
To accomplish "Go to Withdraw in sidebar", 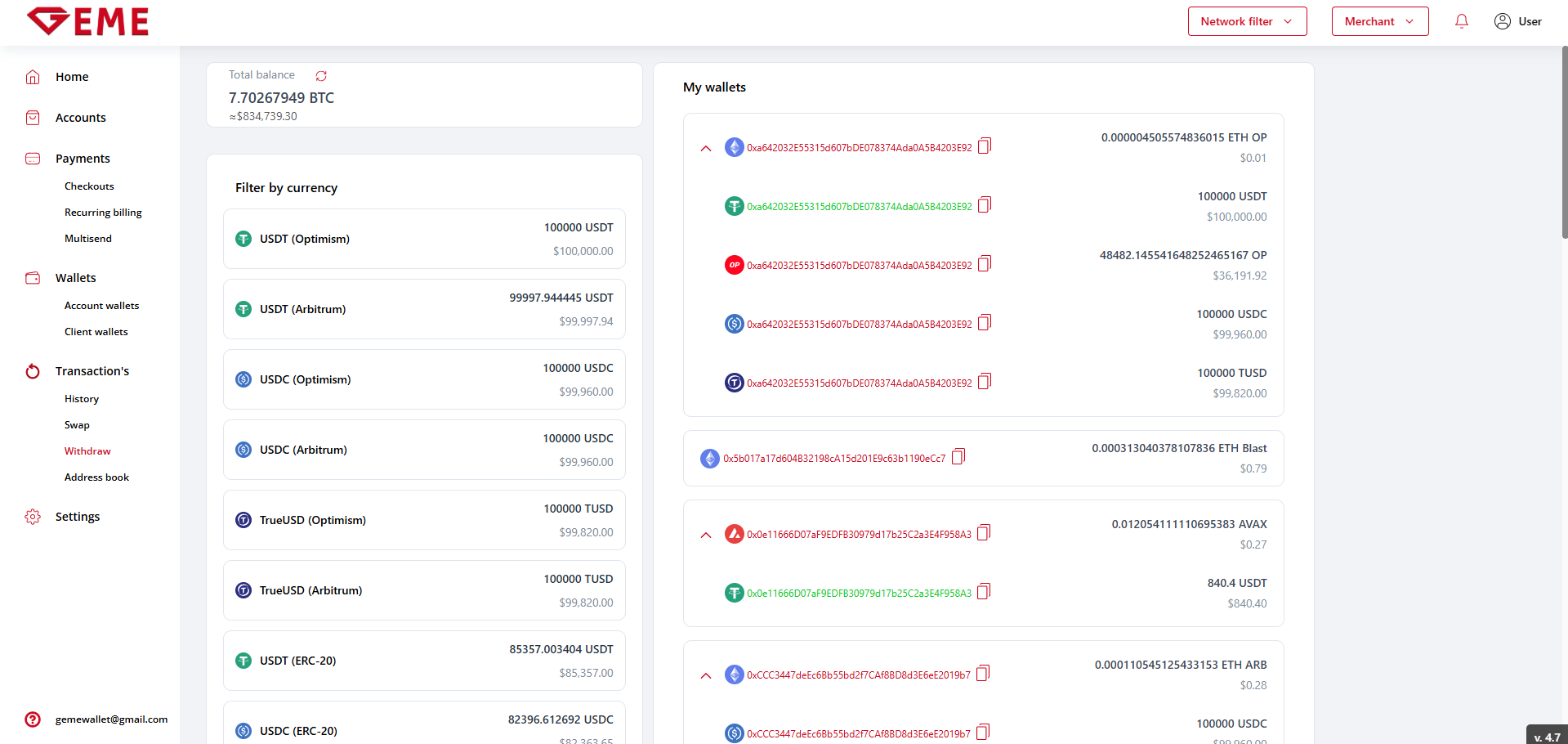I will tap(87, 451).
